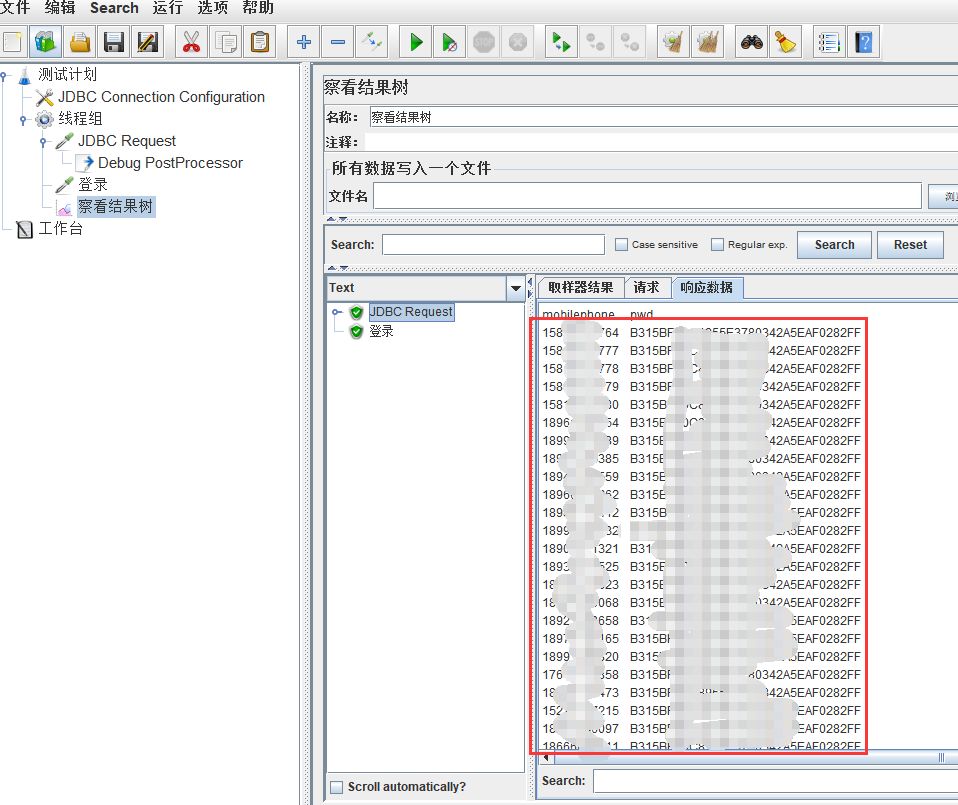Click the Remote start all icon
This screenshot has width=958, height=805.
(561, 42)
